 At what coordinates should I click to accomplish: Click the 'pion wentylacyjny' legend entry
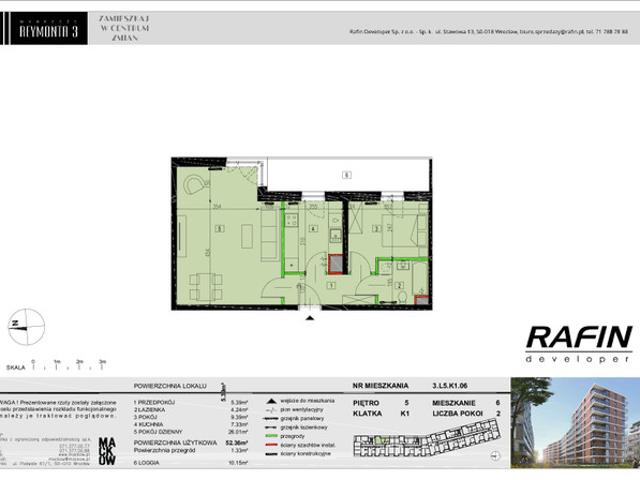[x=295, y=409]
